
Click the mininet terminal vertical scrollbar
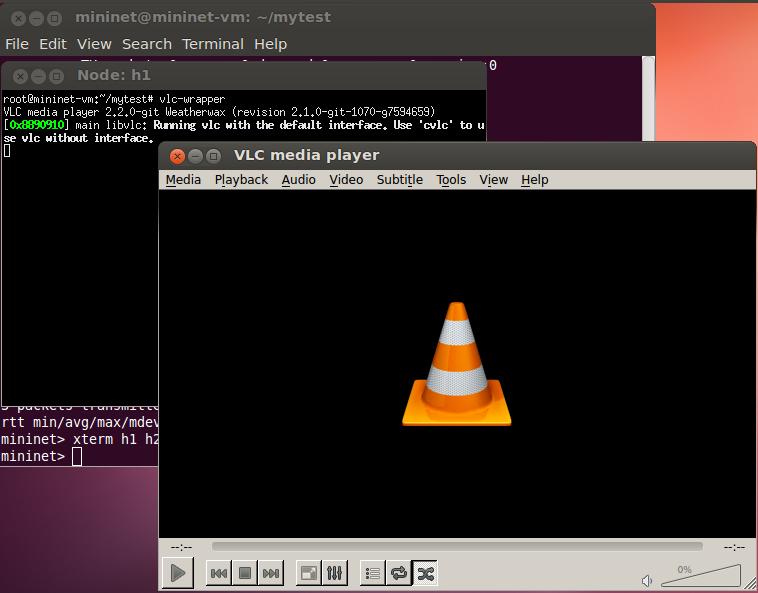pos(648,99)
